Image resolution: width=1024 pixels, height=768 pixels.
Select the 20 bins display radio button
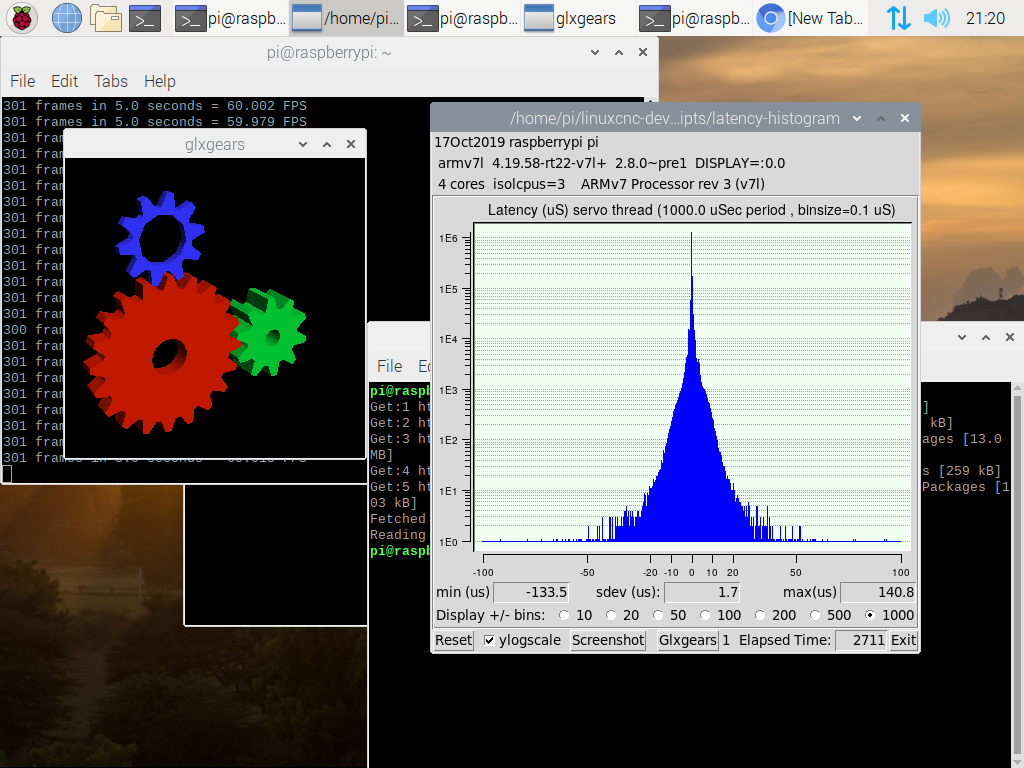[x=611, y=615]
